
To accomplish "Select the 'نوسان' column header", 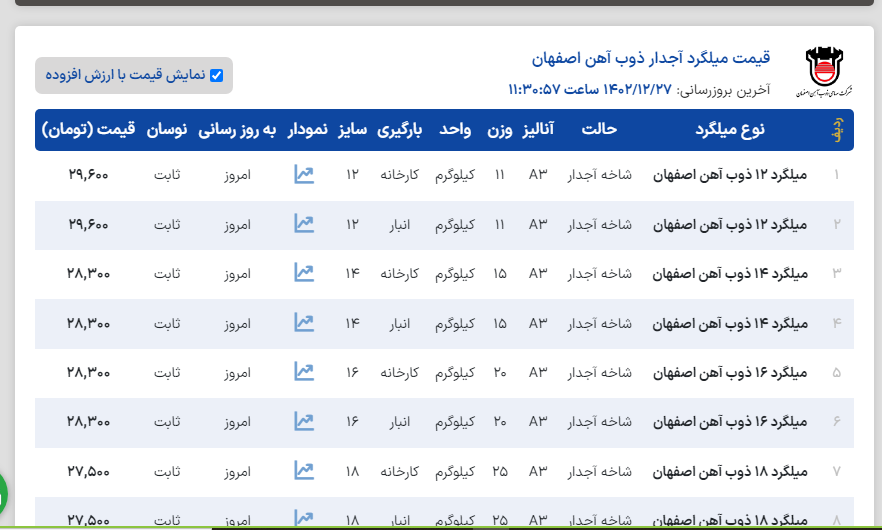I will (x=168, y=130).
